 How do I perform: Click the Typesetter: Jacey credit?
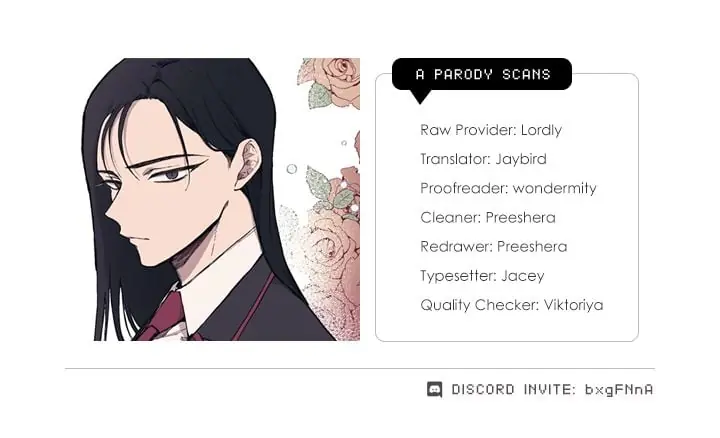[482, 276]
